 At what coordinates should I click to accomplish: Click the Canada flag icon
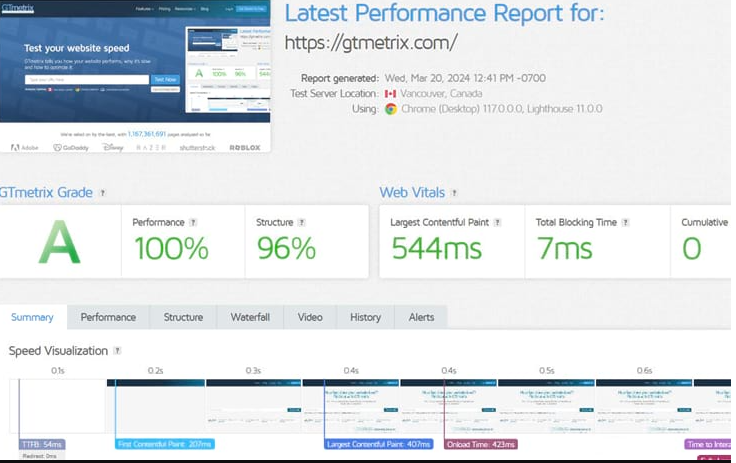click(391, 94)
